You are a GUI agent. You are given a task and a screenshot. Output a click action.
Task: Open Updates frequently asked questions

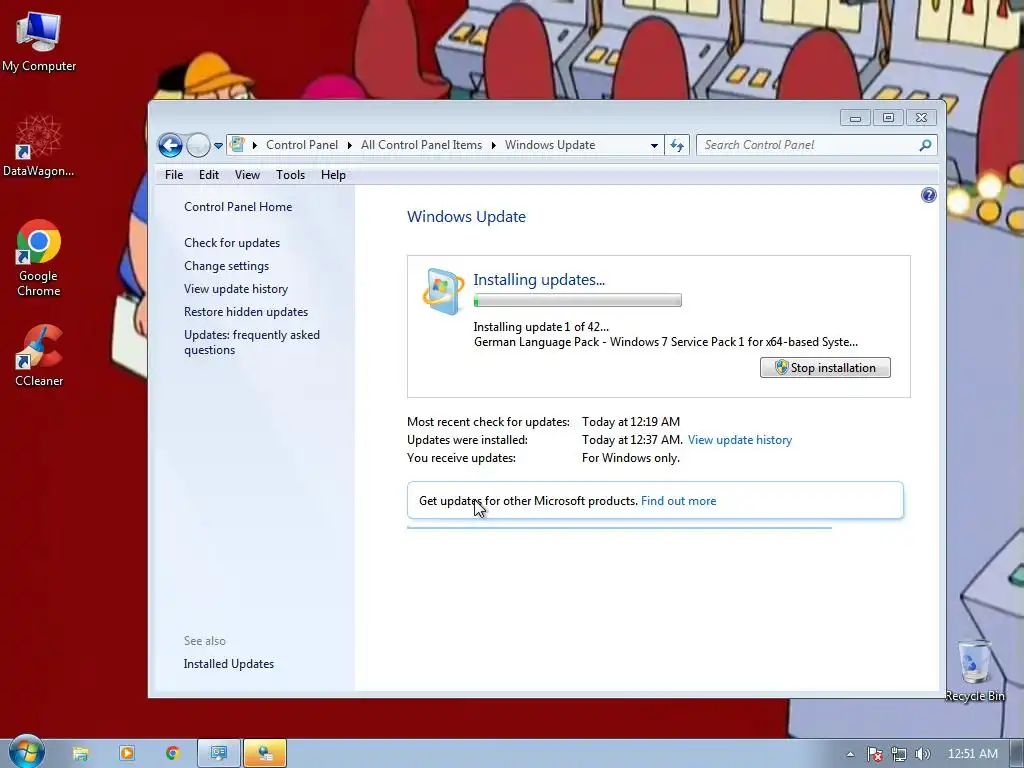(251, 342)
